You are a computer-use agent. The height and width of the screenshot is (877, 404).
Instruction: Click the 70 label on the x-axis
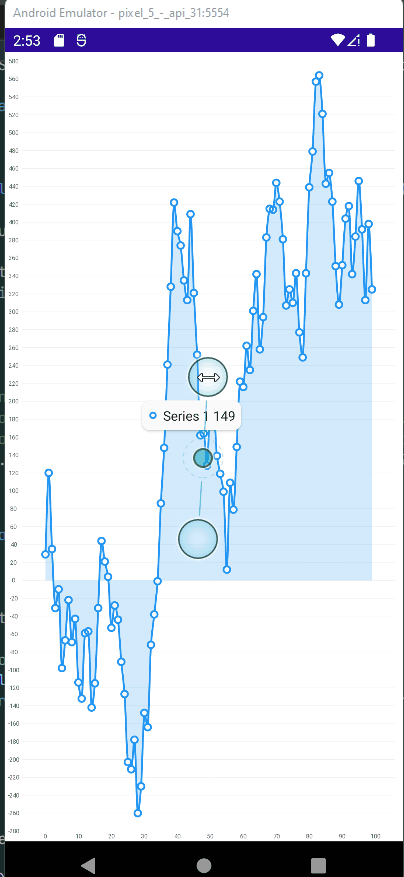coord(276,836)
